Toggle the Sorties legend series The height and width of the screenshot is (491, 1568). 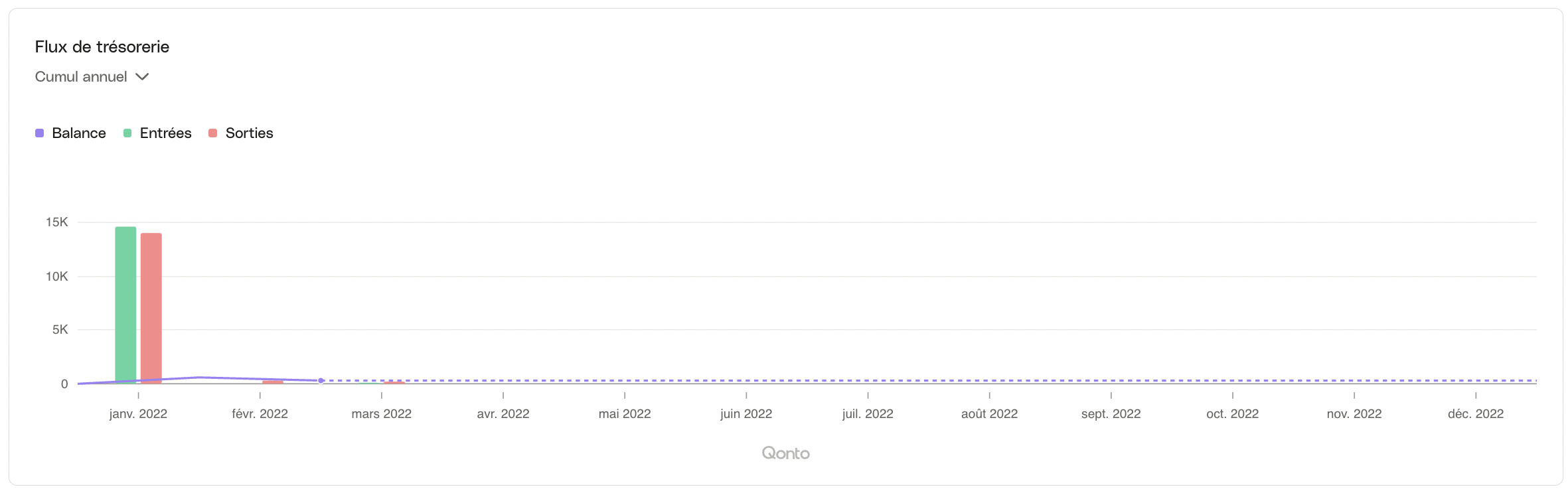click(249, 133)
